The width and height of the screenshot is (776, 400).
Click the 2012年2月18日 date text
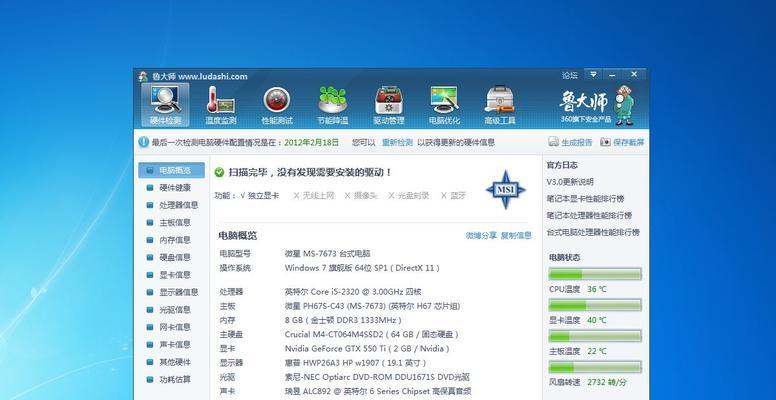coord(311,143)
